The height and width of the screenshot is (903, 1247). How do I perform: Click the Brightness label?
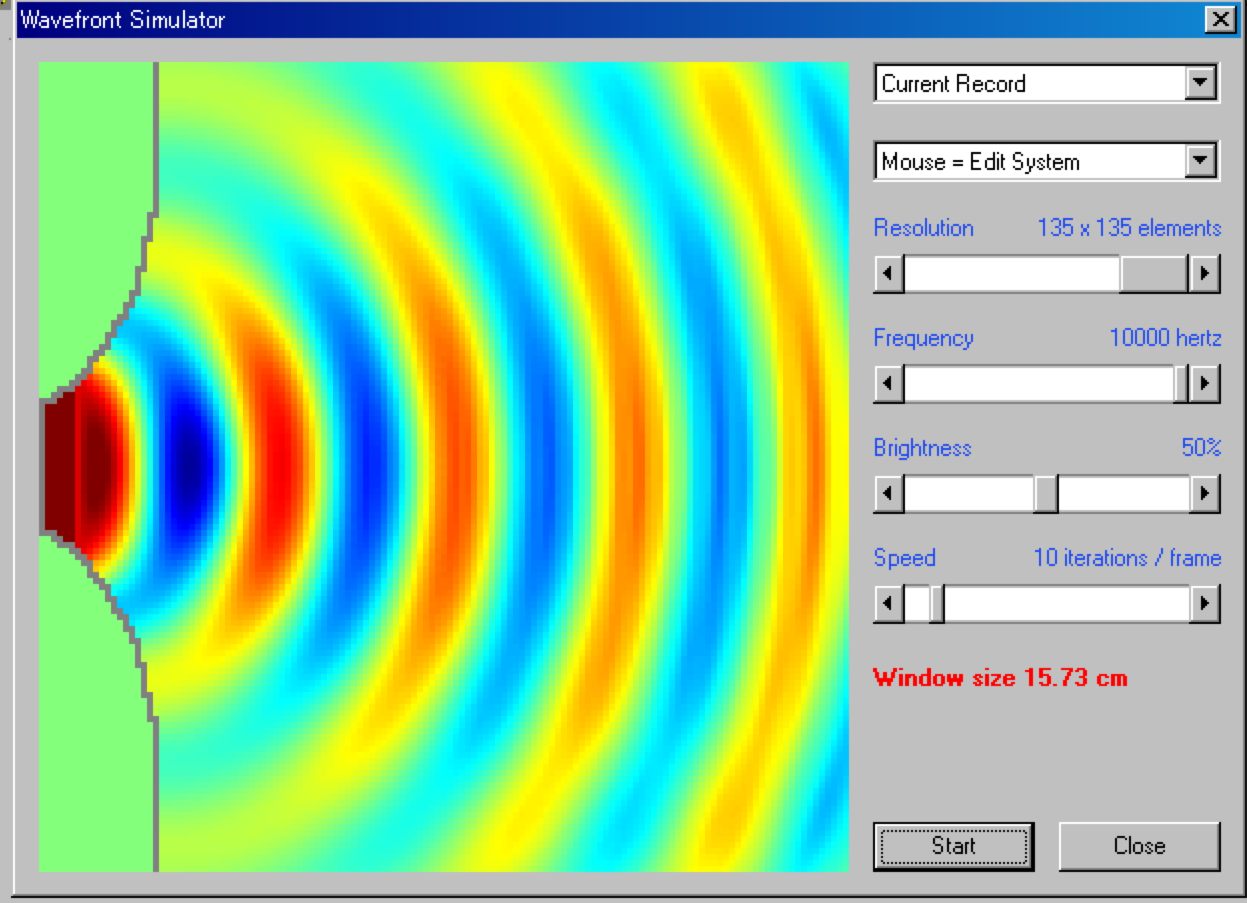(922, 448)
